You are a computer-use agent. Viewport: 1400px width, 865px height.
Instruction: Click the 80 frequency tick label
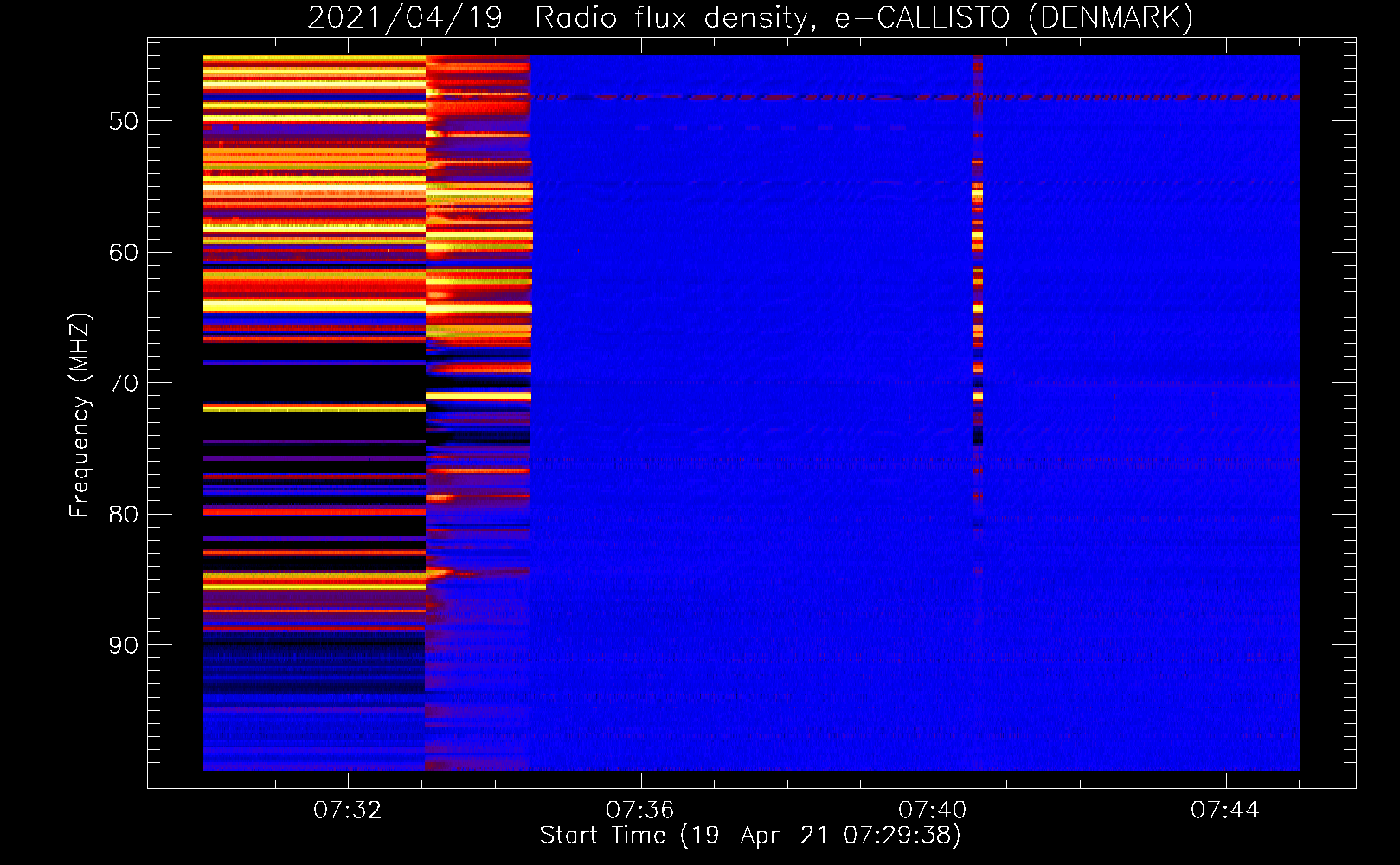(x=124, y=515)
